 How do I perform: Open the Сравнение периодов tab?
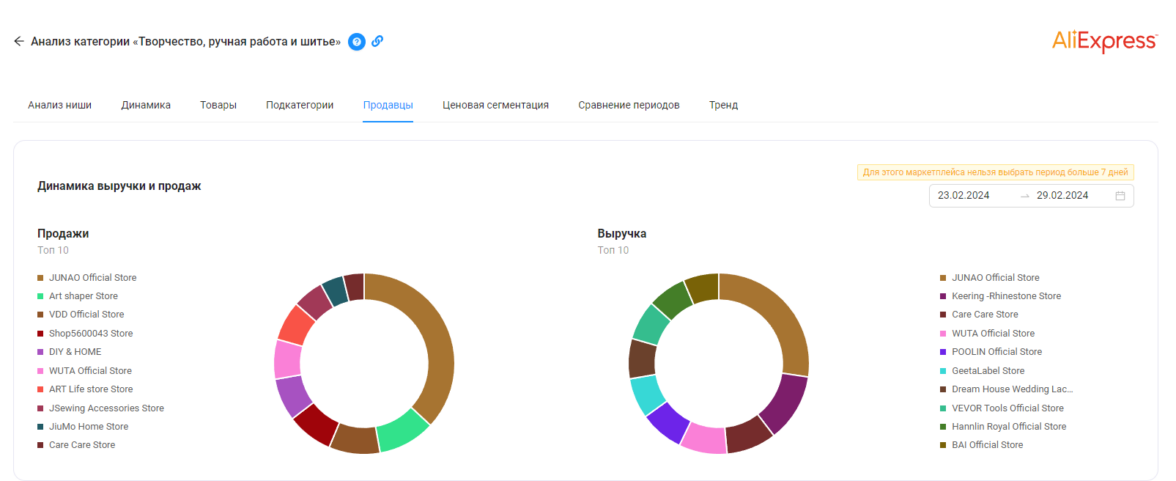(x=628, y=105)
